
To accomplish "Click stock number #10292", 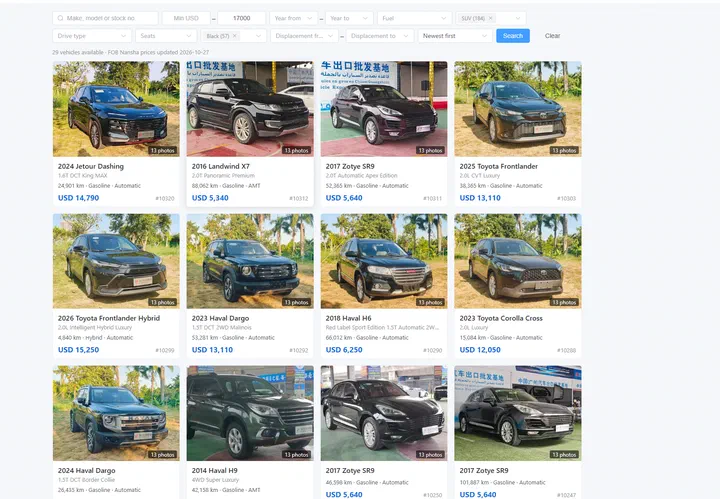I will tap(299, 351).
